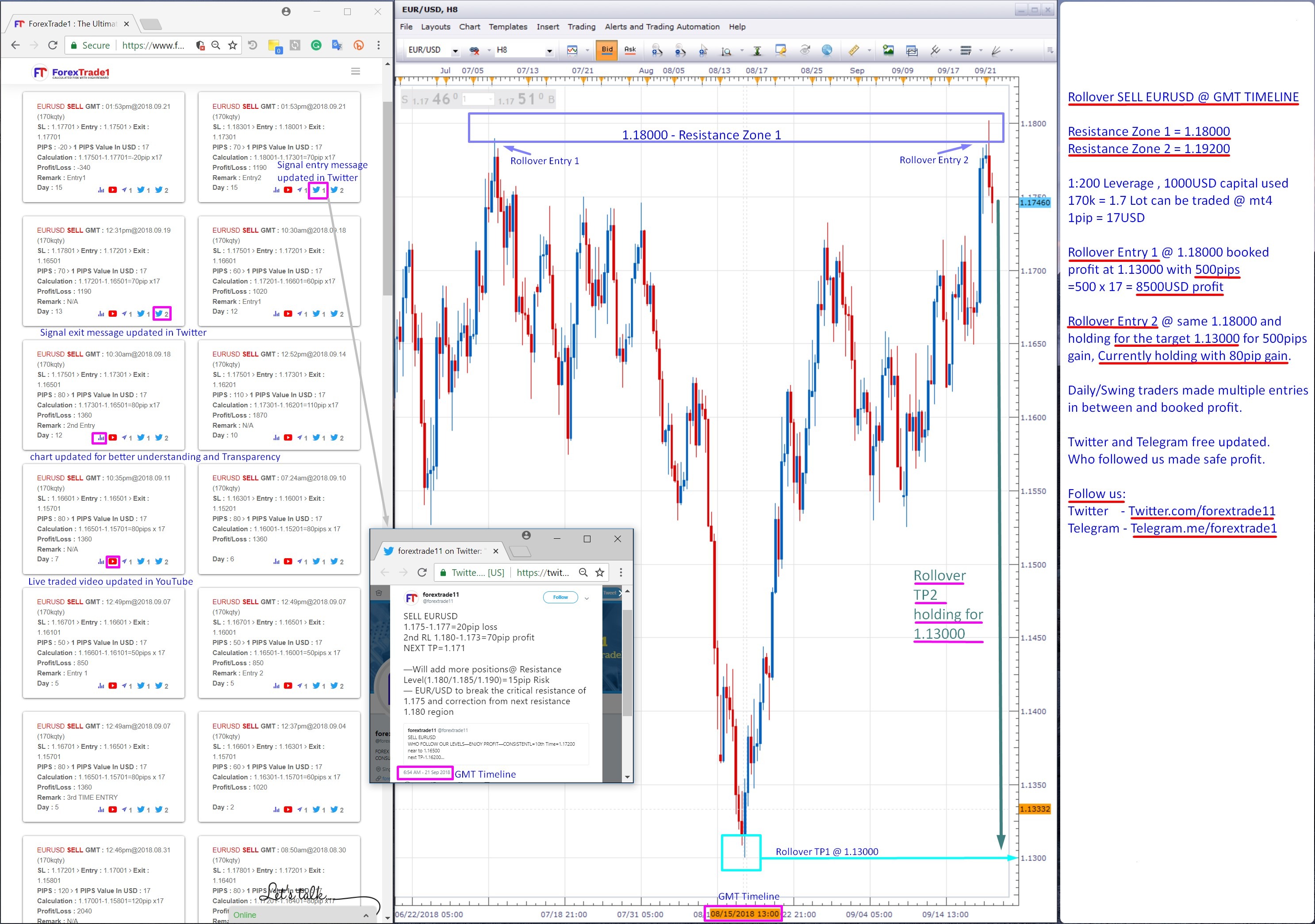The width and height of the screenshot is (1315, 924).
Task: Open the Templates menu
Action: click(507, 27)
